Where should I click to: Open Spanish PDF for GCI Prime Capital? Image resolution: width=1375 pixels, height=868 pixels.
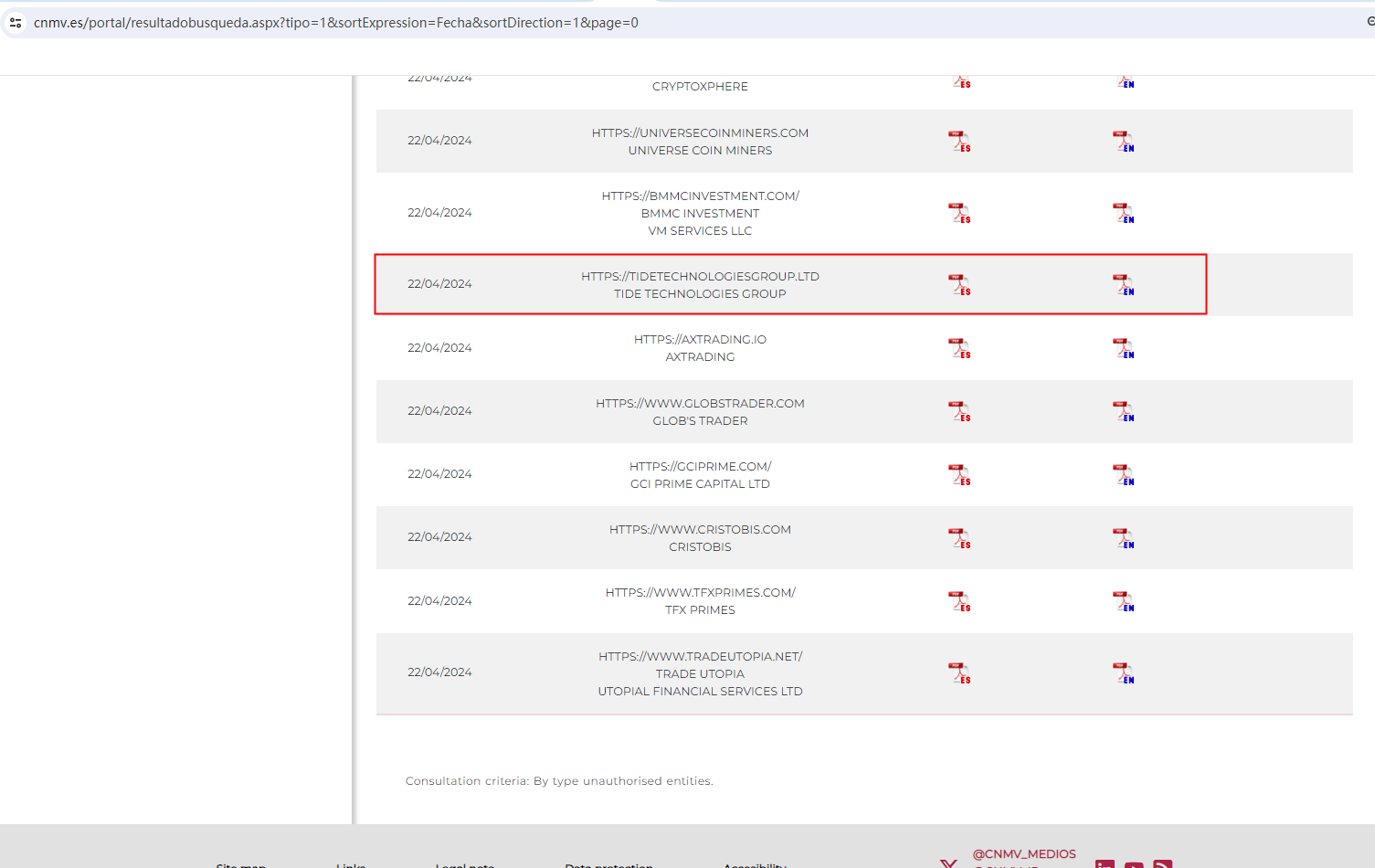pyautogui.click(x=958, y=475)
